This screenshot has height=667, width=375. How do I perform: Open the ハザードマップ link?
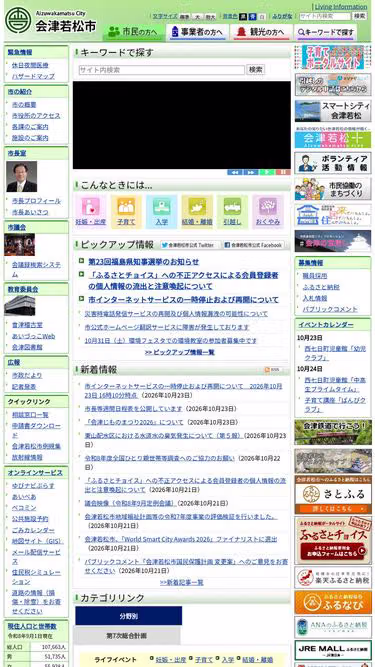(x=33, y=77)
